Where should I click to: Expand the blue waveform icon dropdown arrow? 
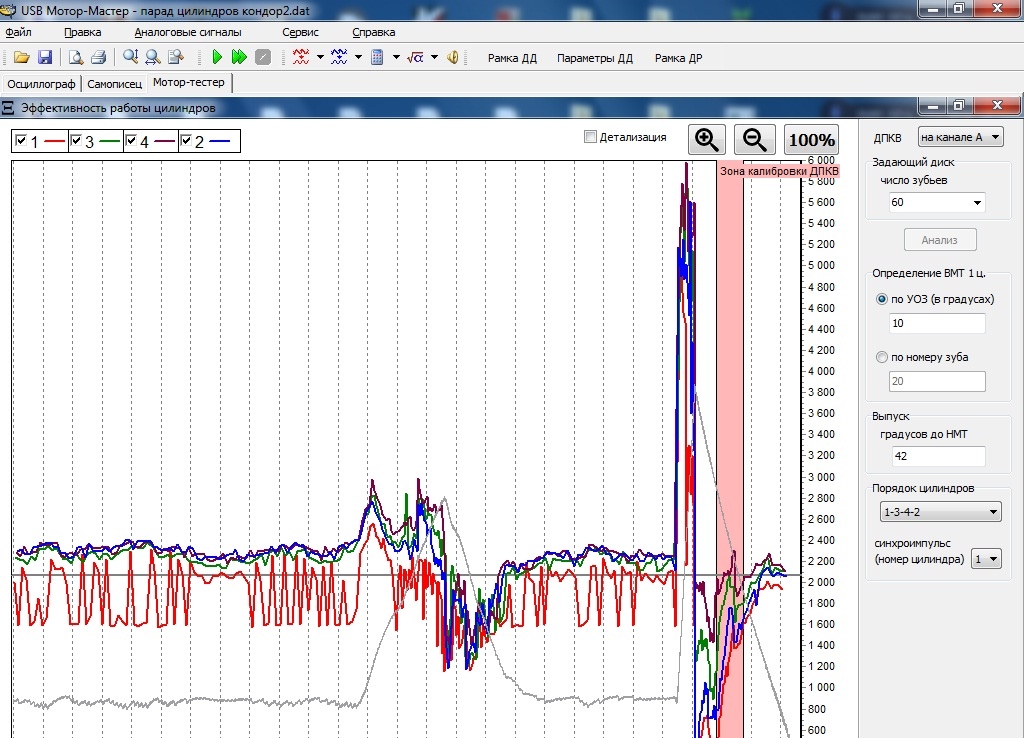coord(358,57)
